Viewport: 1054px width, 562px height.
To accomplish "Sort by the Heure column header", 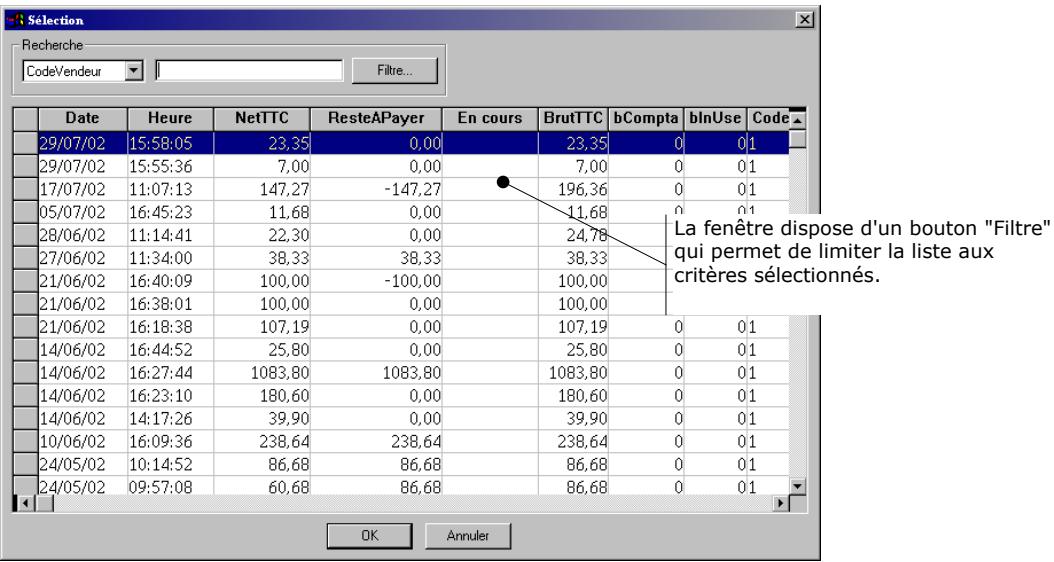I will tap(170, 118).
